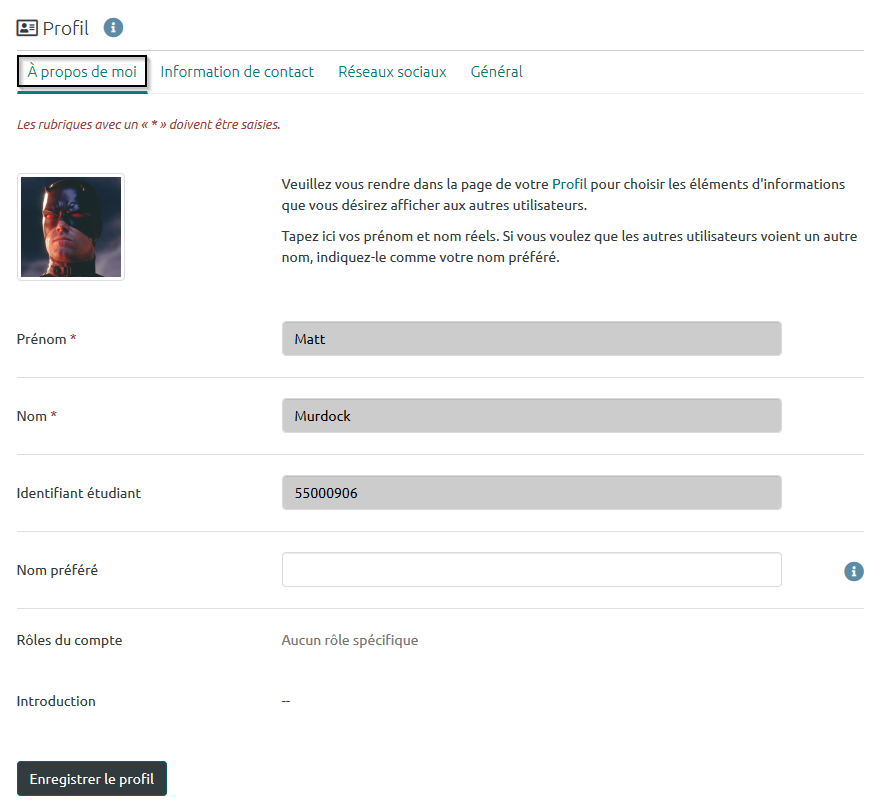Click the Prénom field containing Matt
885x808 pixels.
click(531, 339)
